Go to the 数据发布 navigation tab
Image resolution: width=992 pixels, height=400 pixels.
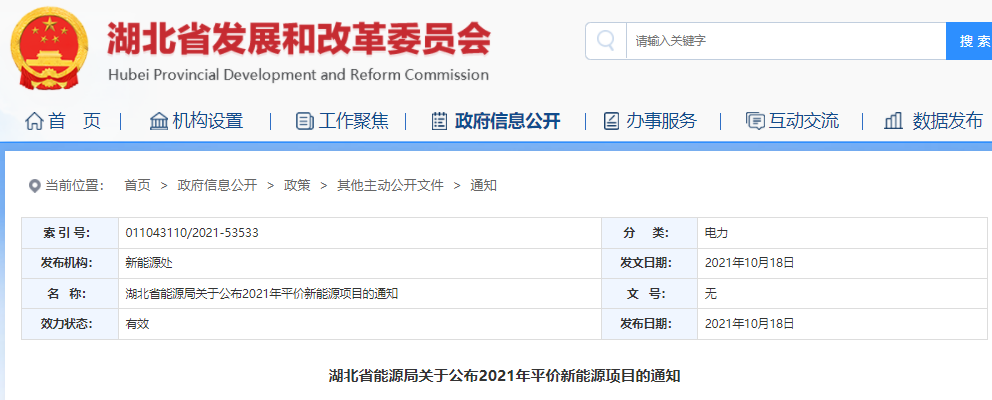tap(947, 121)
